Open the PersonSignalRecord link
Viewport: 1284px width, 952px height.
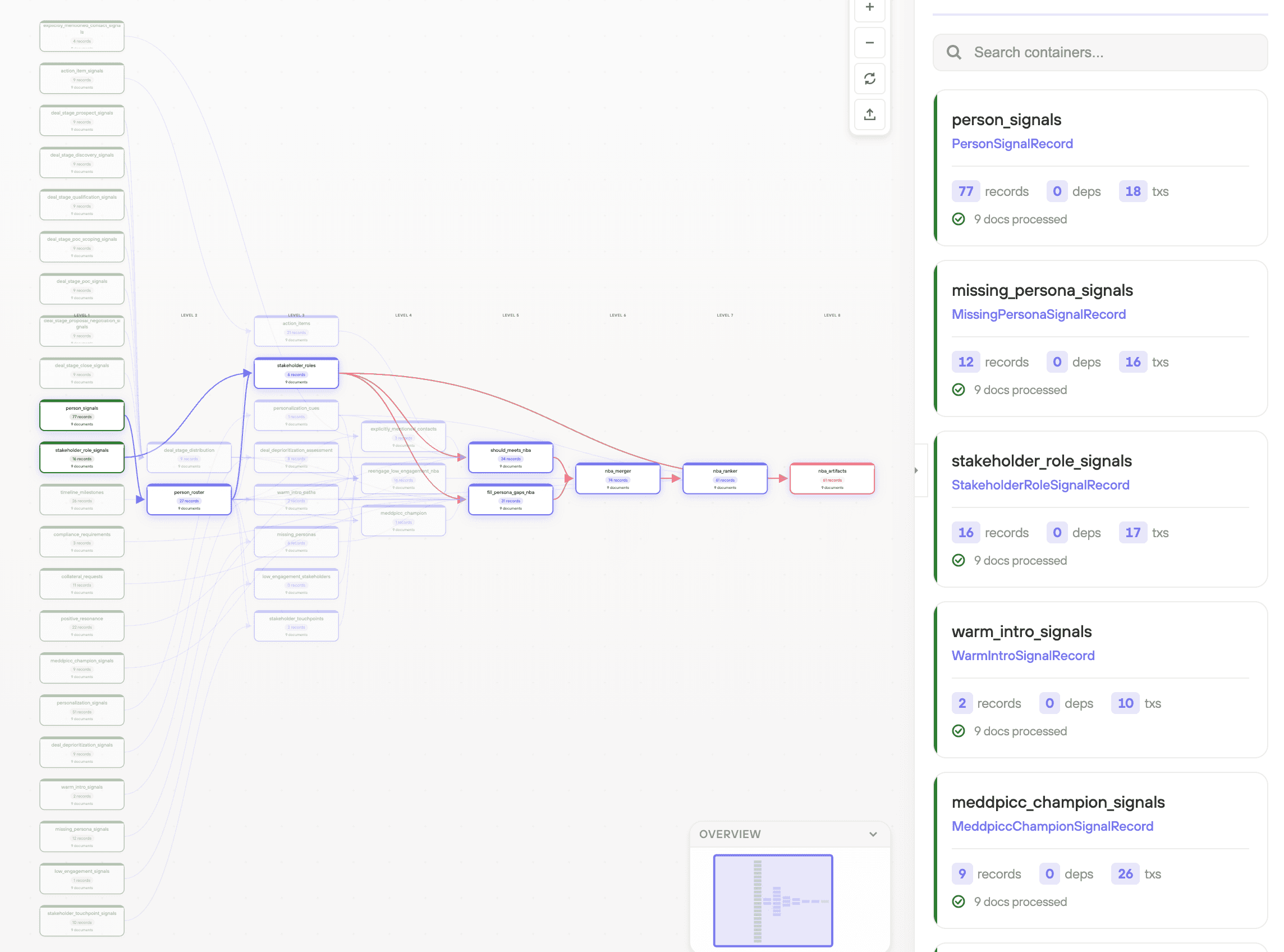click(x=1011, y=144)
